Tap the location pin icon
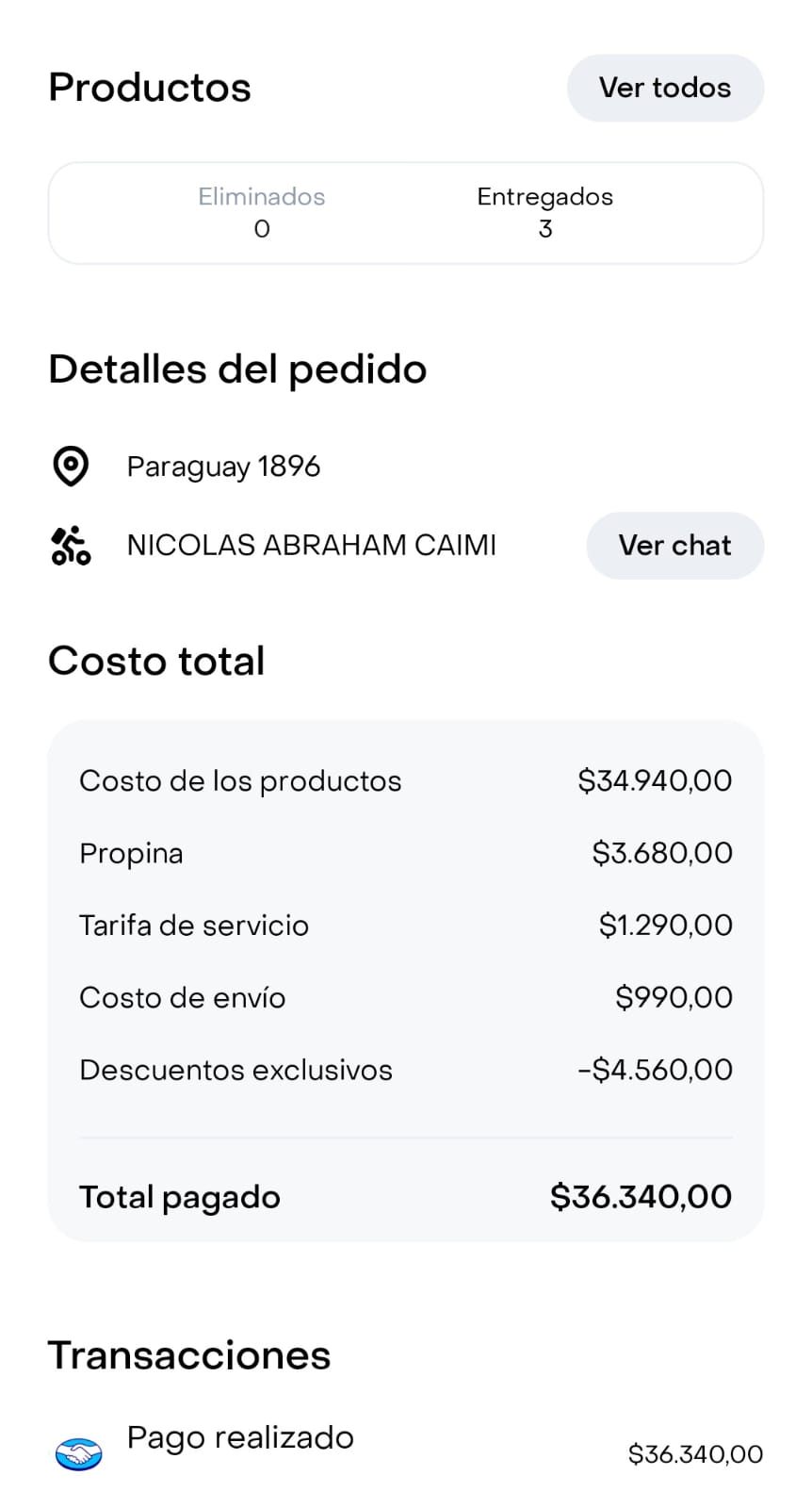 coord(71,467)
